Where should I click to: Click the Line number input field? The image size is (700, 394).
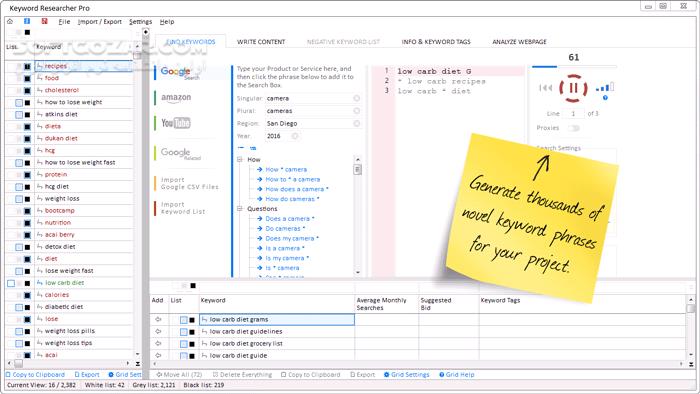(x=573, y=114)
